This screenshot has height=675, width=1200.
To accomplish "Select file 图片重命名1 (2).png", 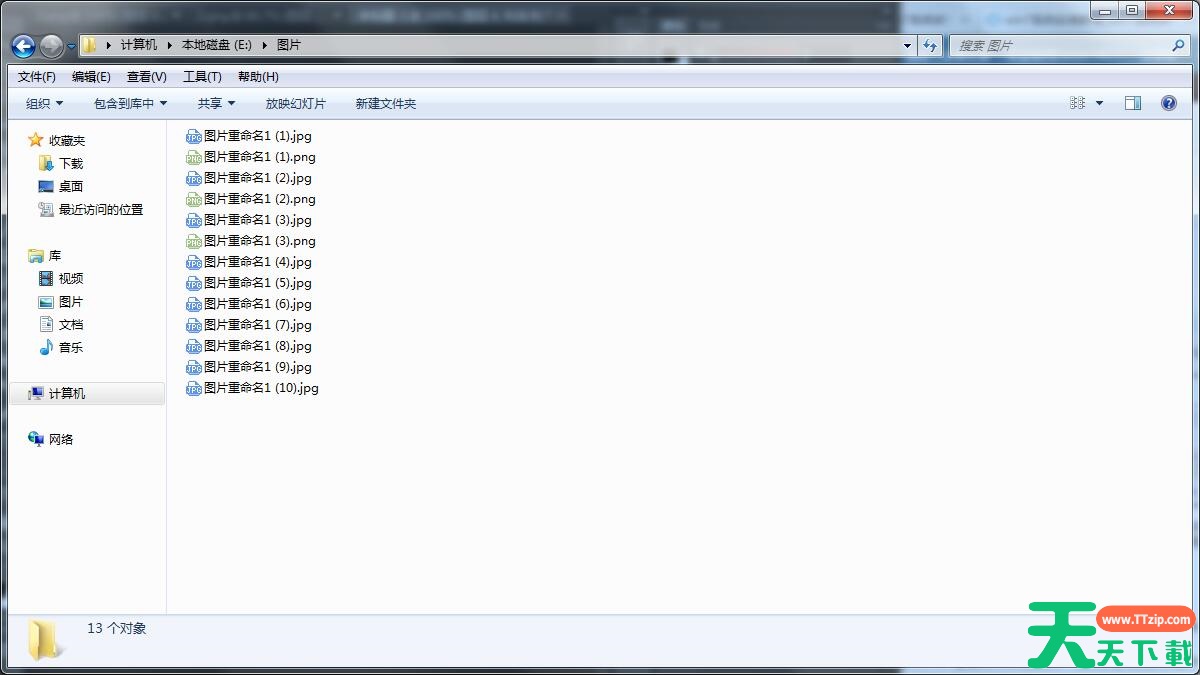I will coord(251,199).
